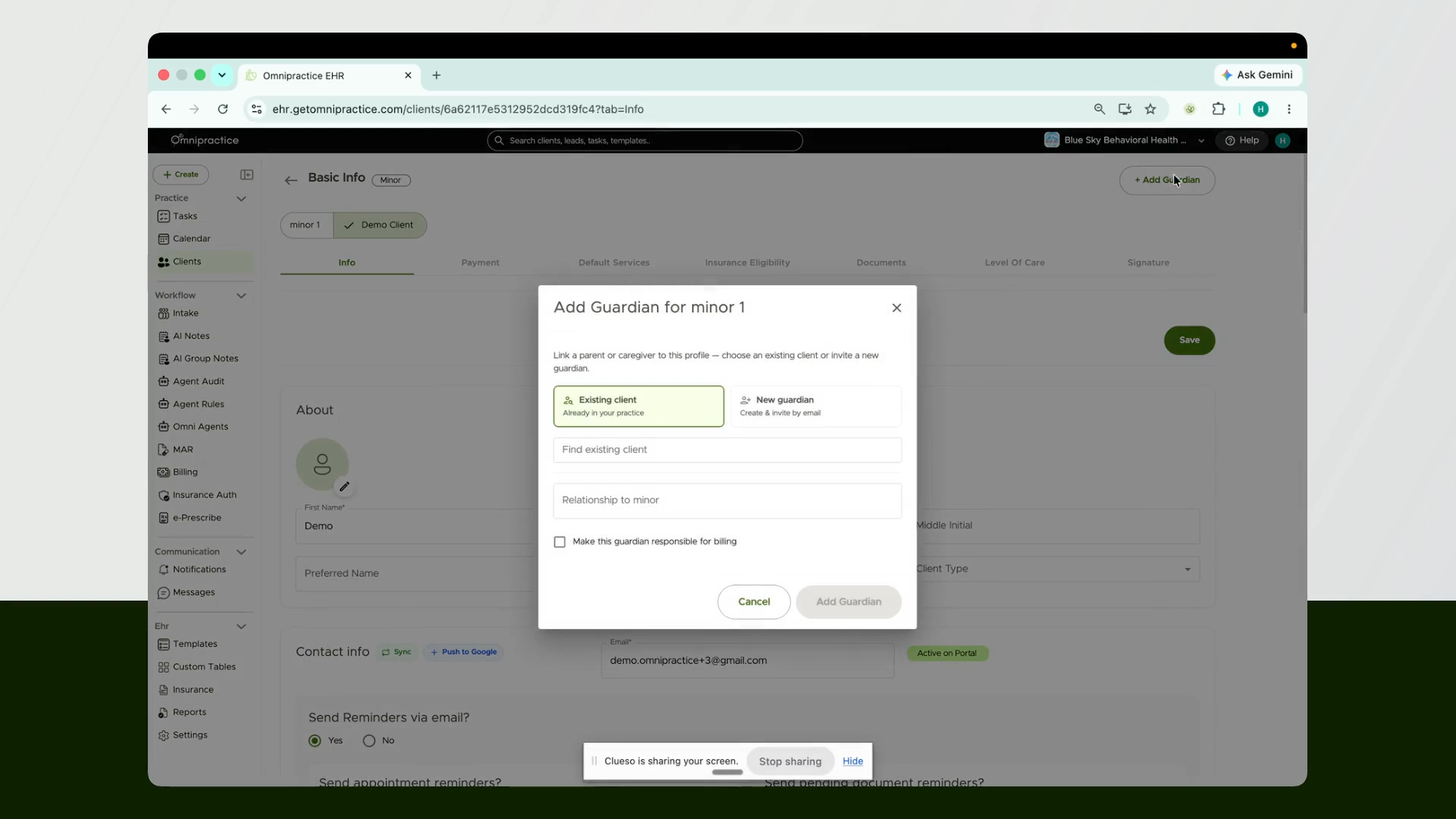
Task: Click Hide link in sharing bar
Action: pos(852,761)
